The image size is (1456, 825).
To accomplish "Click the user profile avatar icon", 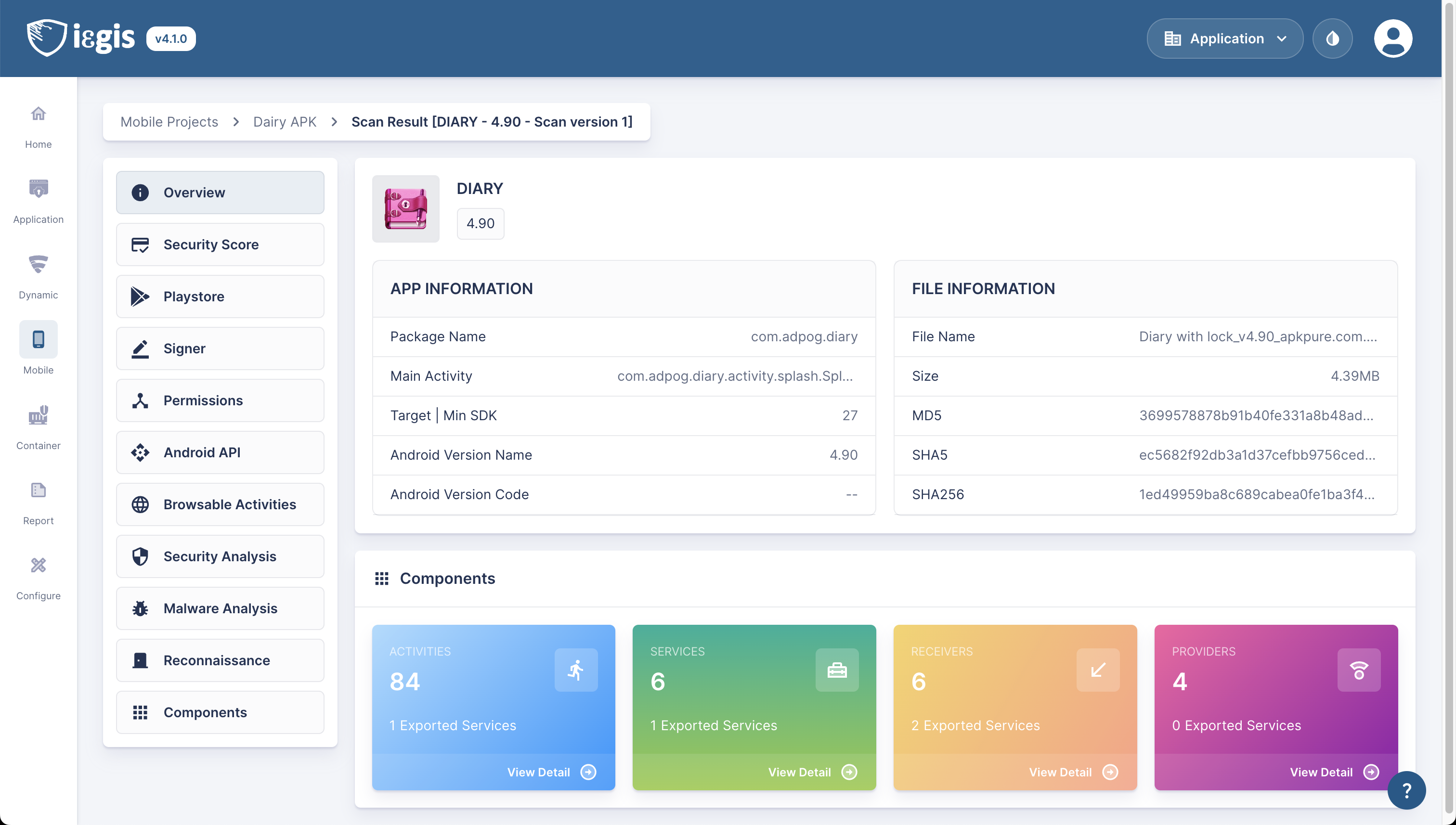I will (1392, 39).
